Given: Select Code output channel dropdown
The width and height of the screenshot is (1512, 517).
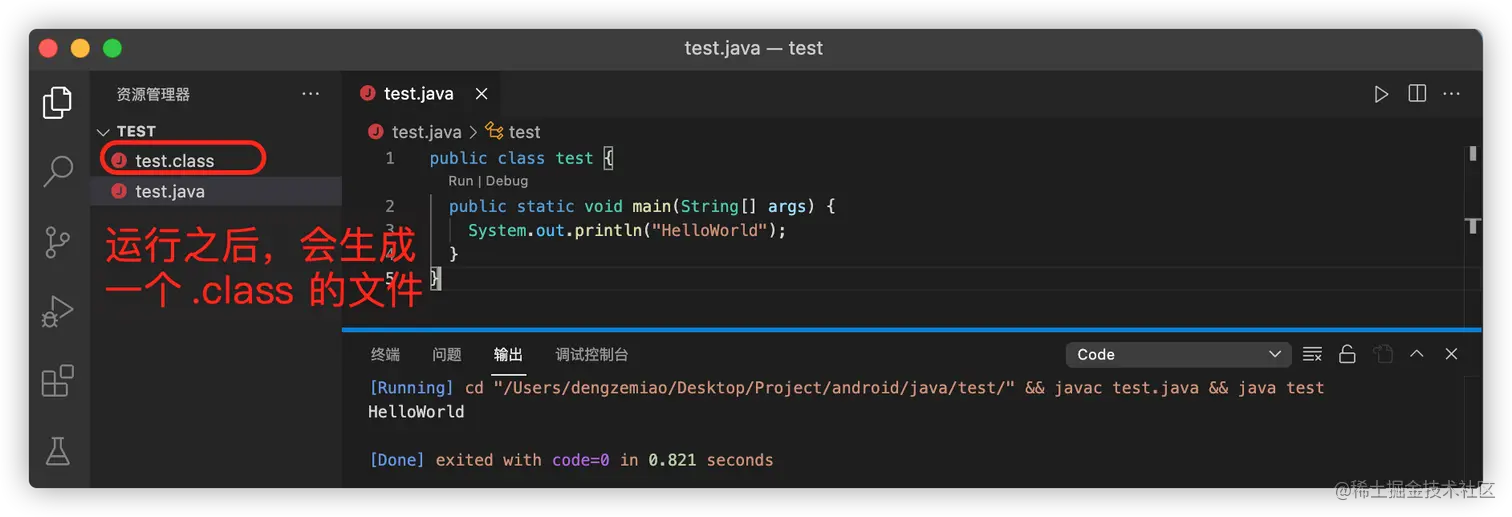Looking at the screenshot, I should pos(1178,354).
